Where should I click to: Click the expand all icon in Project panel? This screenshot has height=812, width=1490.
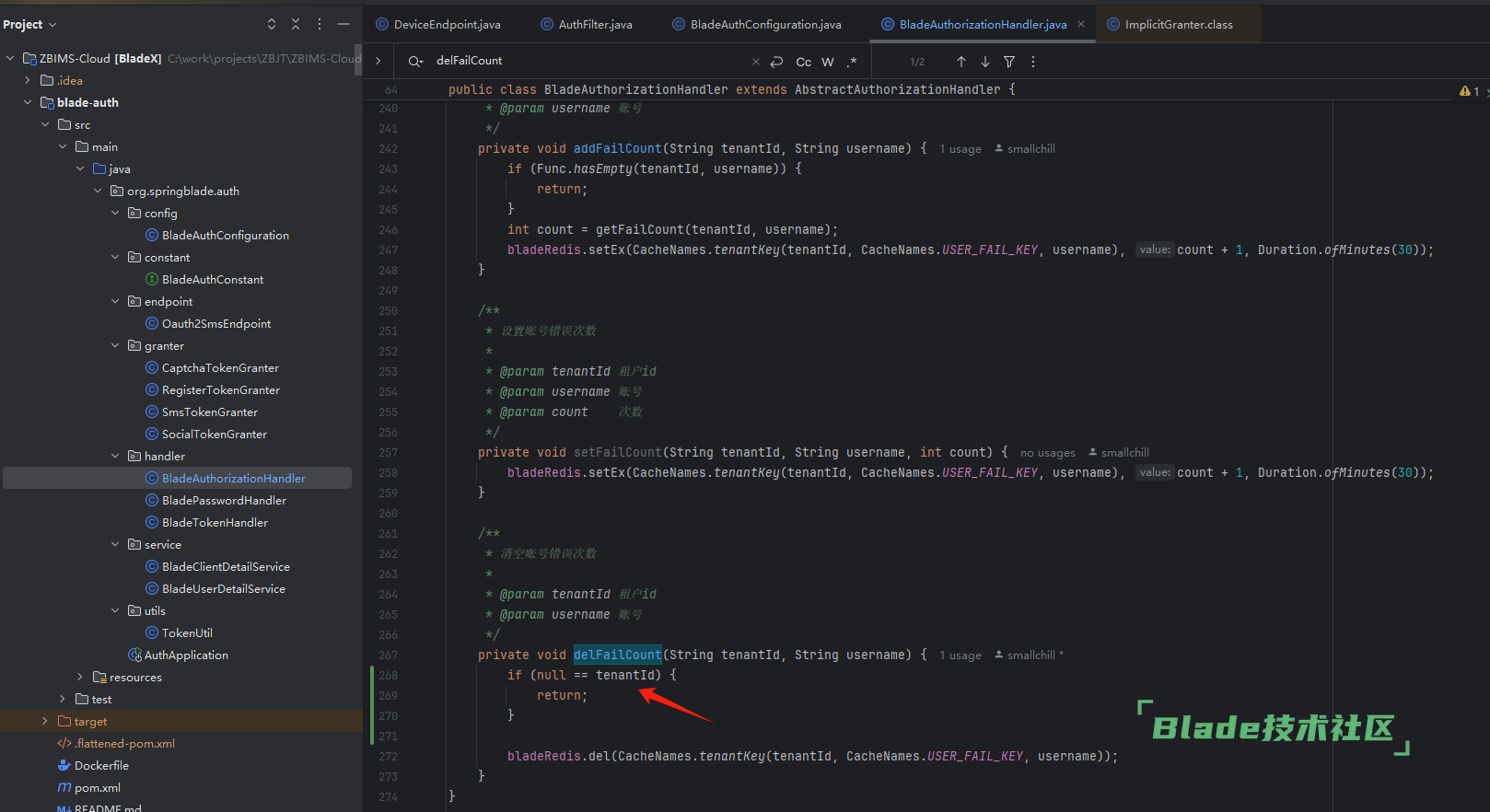272,24
